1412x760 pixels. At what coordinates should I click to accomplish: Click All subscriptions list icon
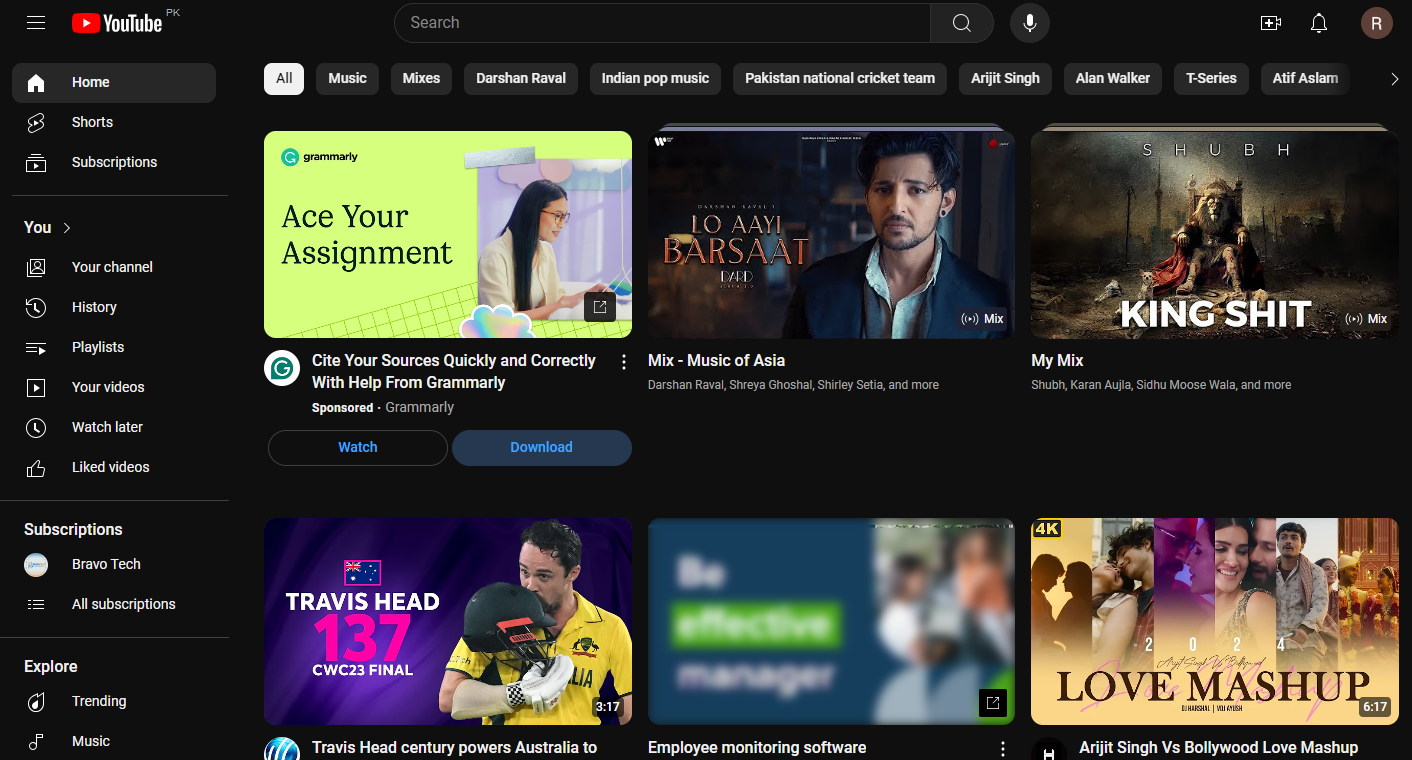[36, 604]
